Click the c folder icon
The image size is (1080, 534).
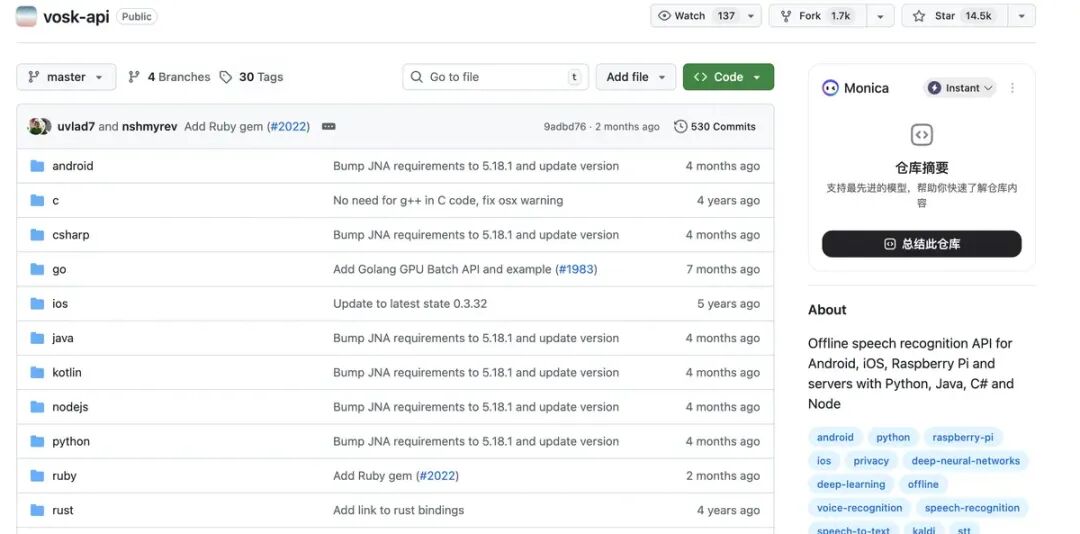point(37,201)
